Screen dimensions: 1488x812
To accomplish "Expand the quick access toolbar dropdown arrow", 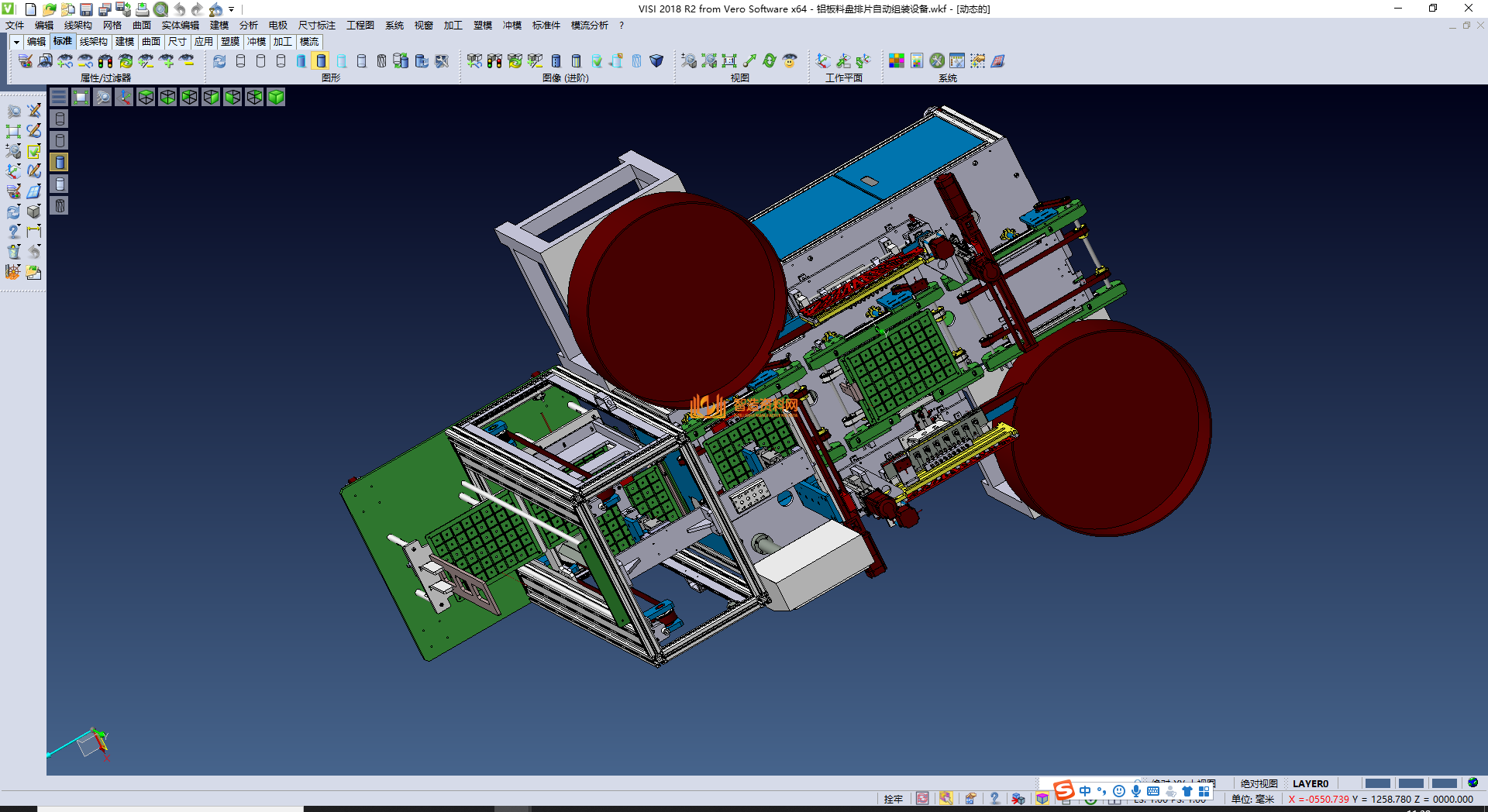I will [232, 9].
